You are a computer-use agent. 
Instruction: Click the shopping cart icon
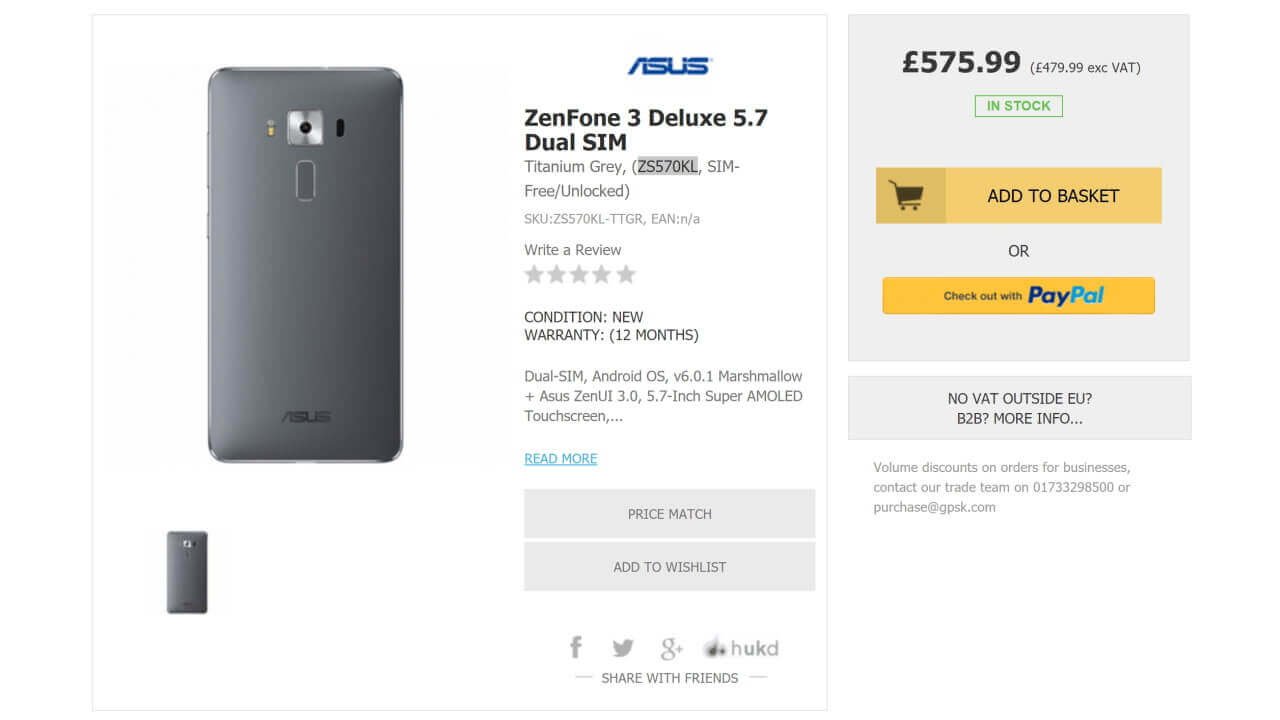(911, 194)
